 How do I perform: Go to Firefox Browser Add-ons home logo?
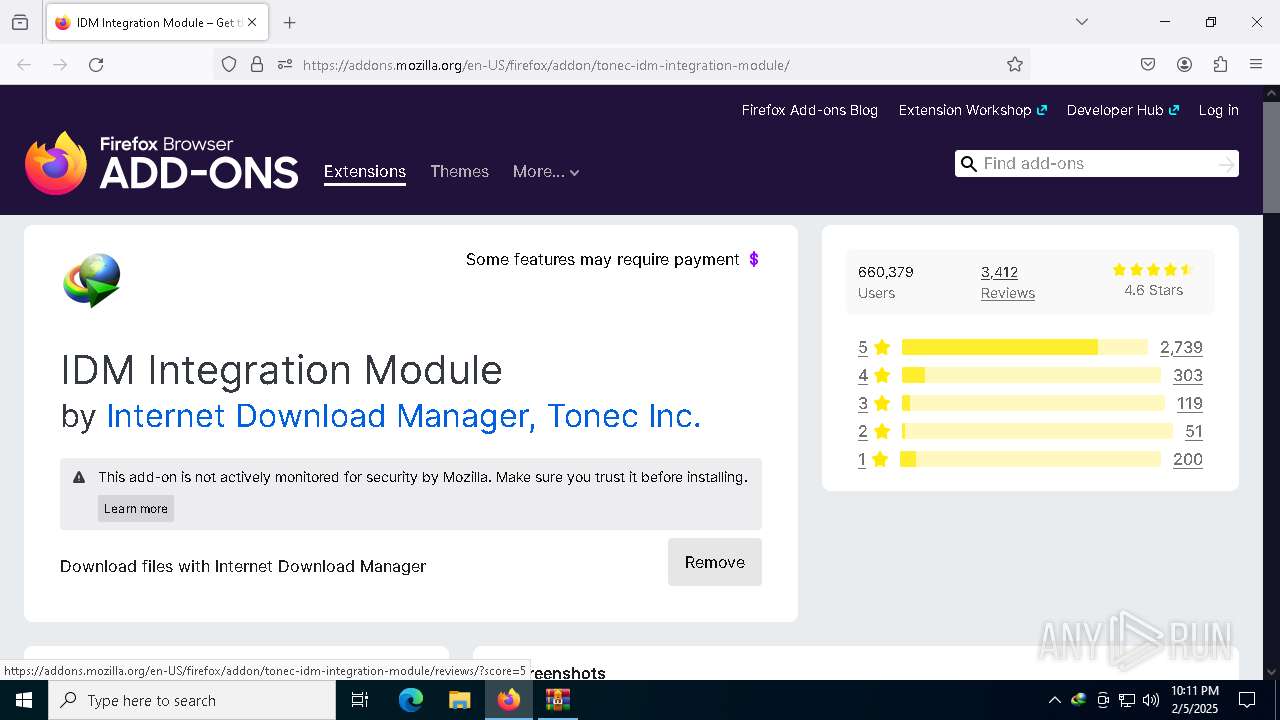pos(161,163)
